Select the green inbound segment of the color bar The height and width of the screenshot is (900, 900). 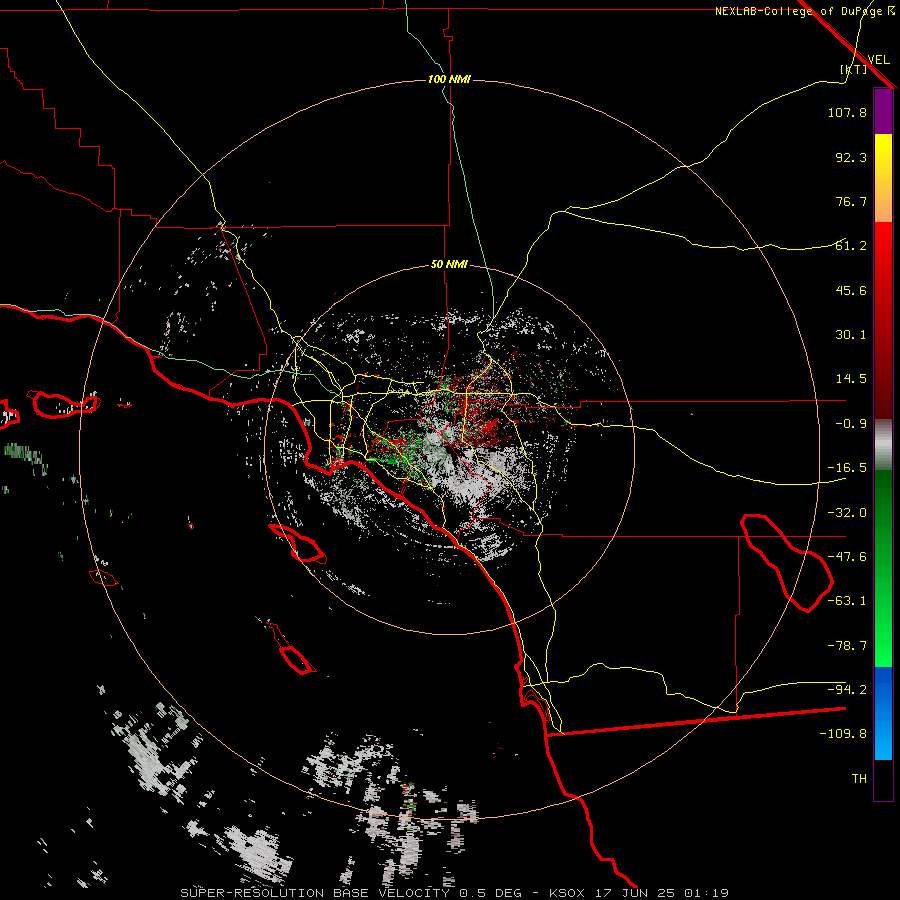[x=883, y=569]
